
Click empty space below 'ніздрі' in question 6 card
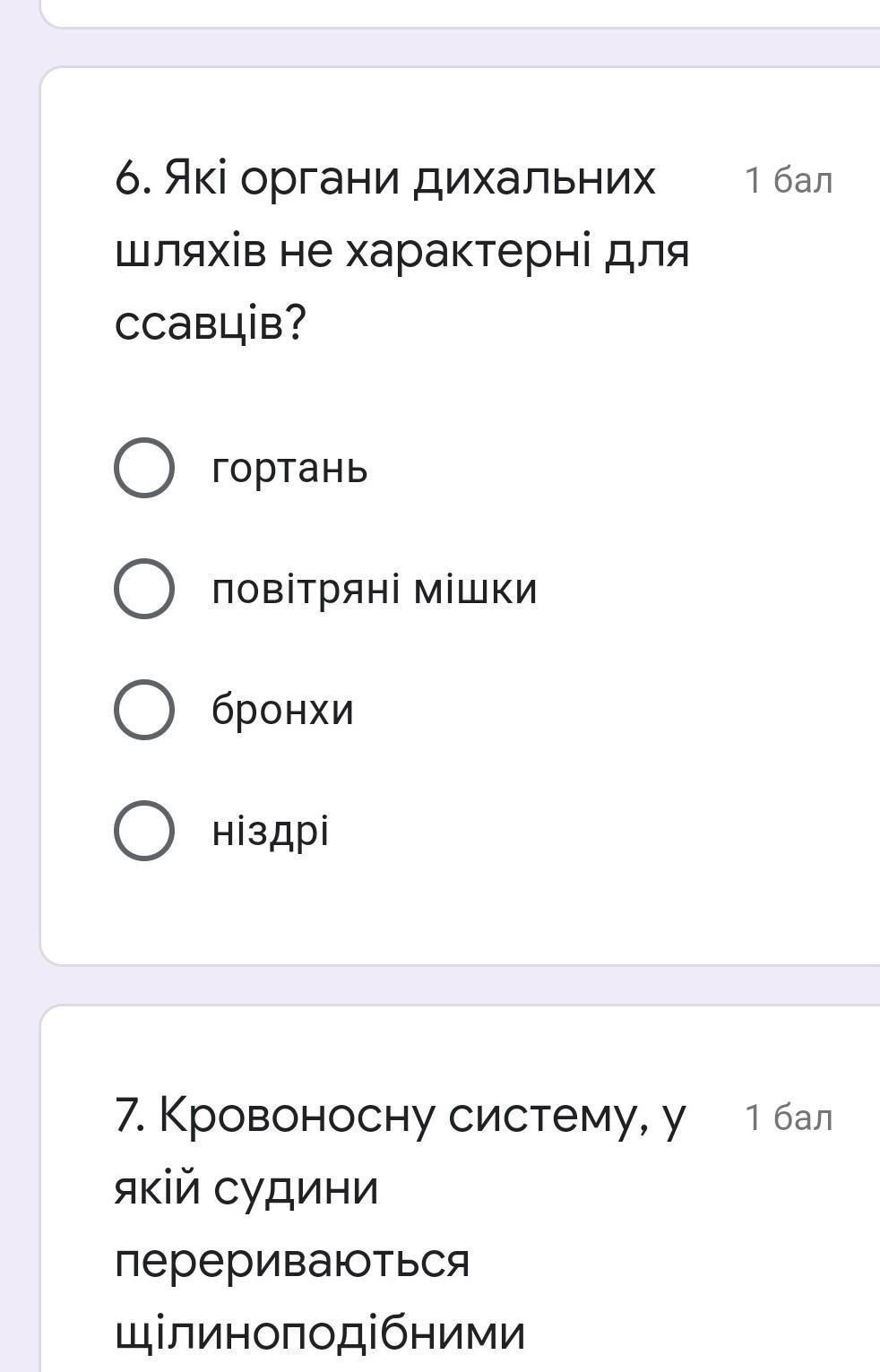click(x=448, y=914)
